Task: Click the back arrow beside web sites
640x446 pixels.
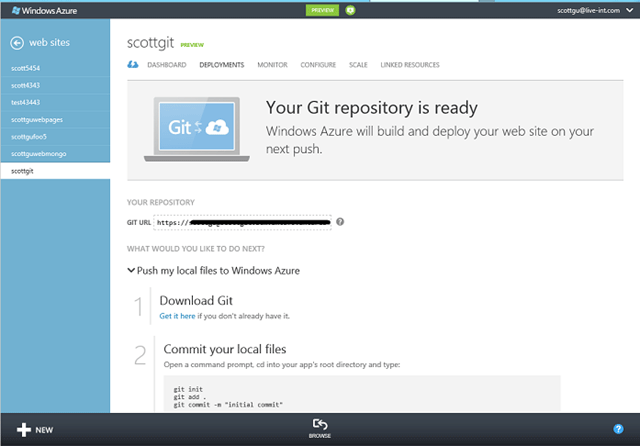Action: [x=17, y=43]
